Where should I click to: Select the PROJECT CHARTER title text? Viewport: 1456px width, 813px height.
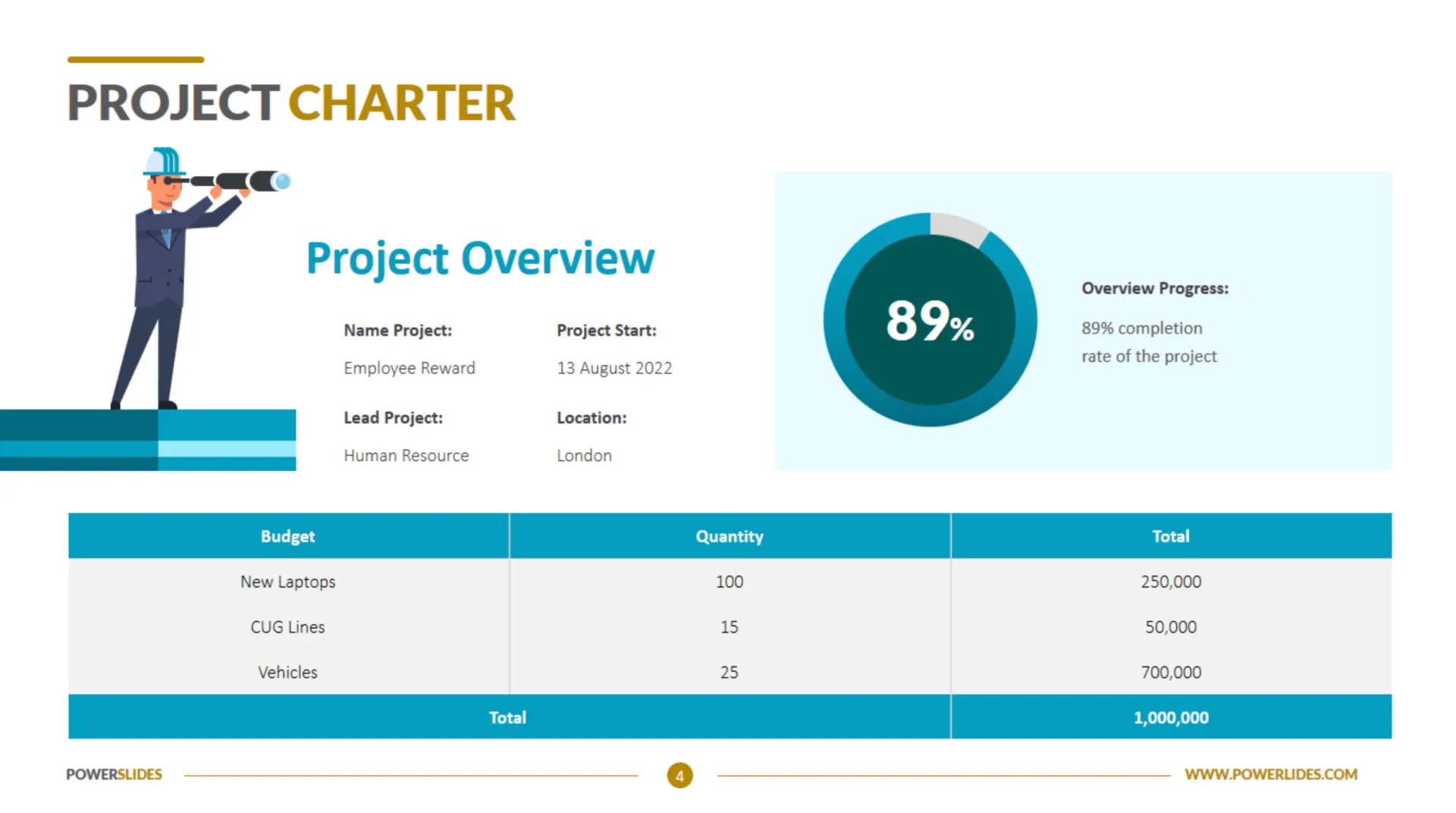point(291,103)
